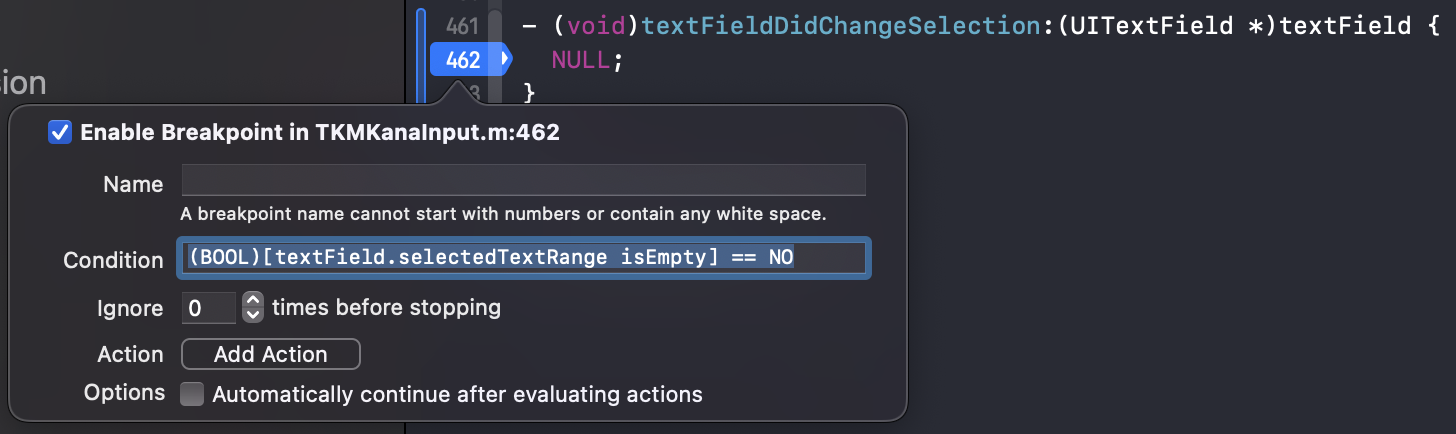Viewport: 1456px width, 434px height.
Task: Click line number 461 in the gutter
Action: tap(463, 24)
